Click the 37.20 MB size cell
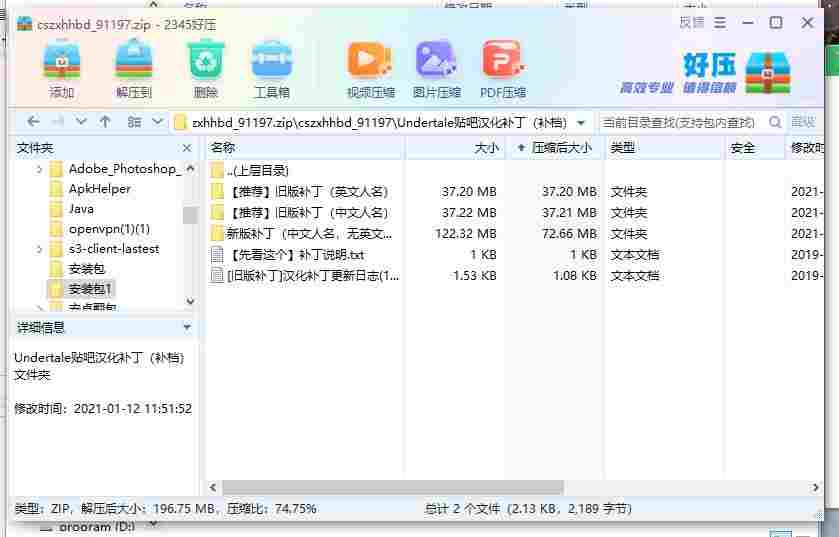This screenshot has height=537, width=839. [x=469, y=191]
